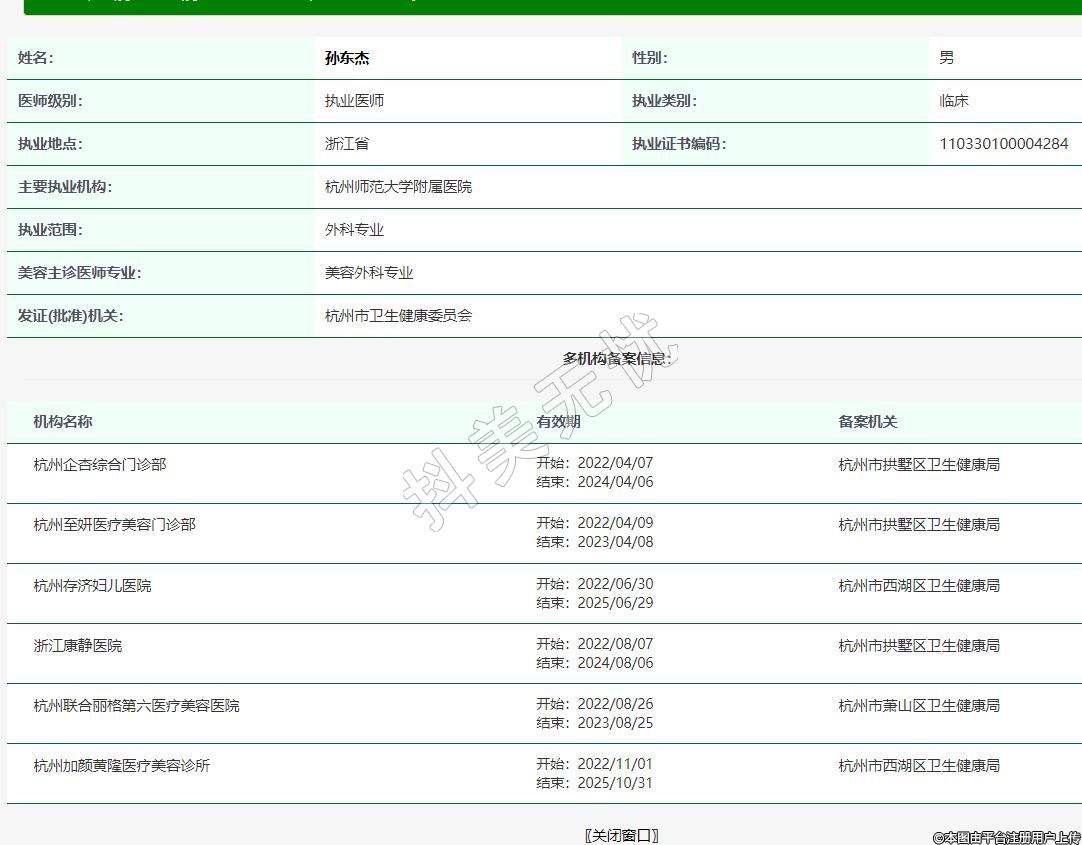Click the 关闭窗口 link
This screenshot has height=845, width=1082.
pos(621,835)
